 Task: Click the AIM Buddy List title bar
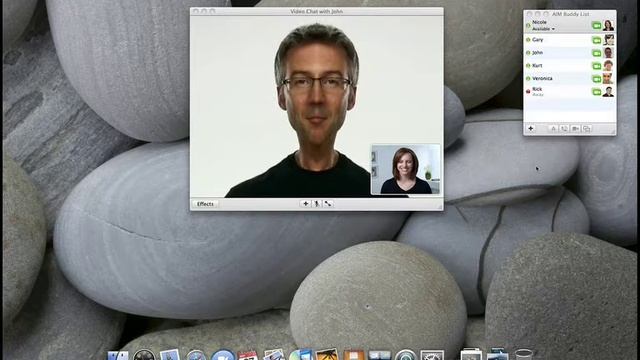coord(570,14)
